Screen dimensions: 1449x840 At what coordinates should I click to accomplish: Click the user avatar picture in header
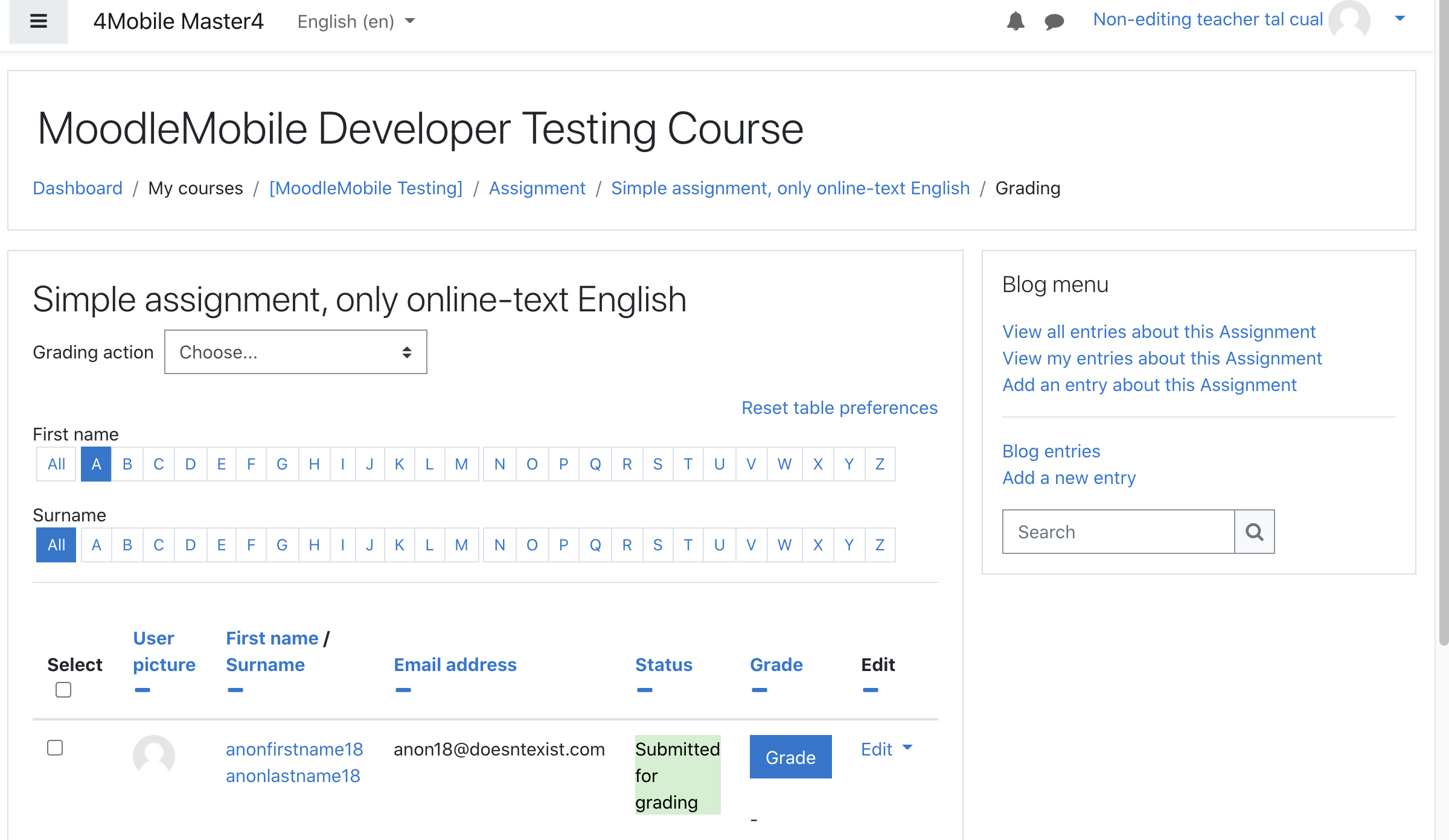(1349, 21)
